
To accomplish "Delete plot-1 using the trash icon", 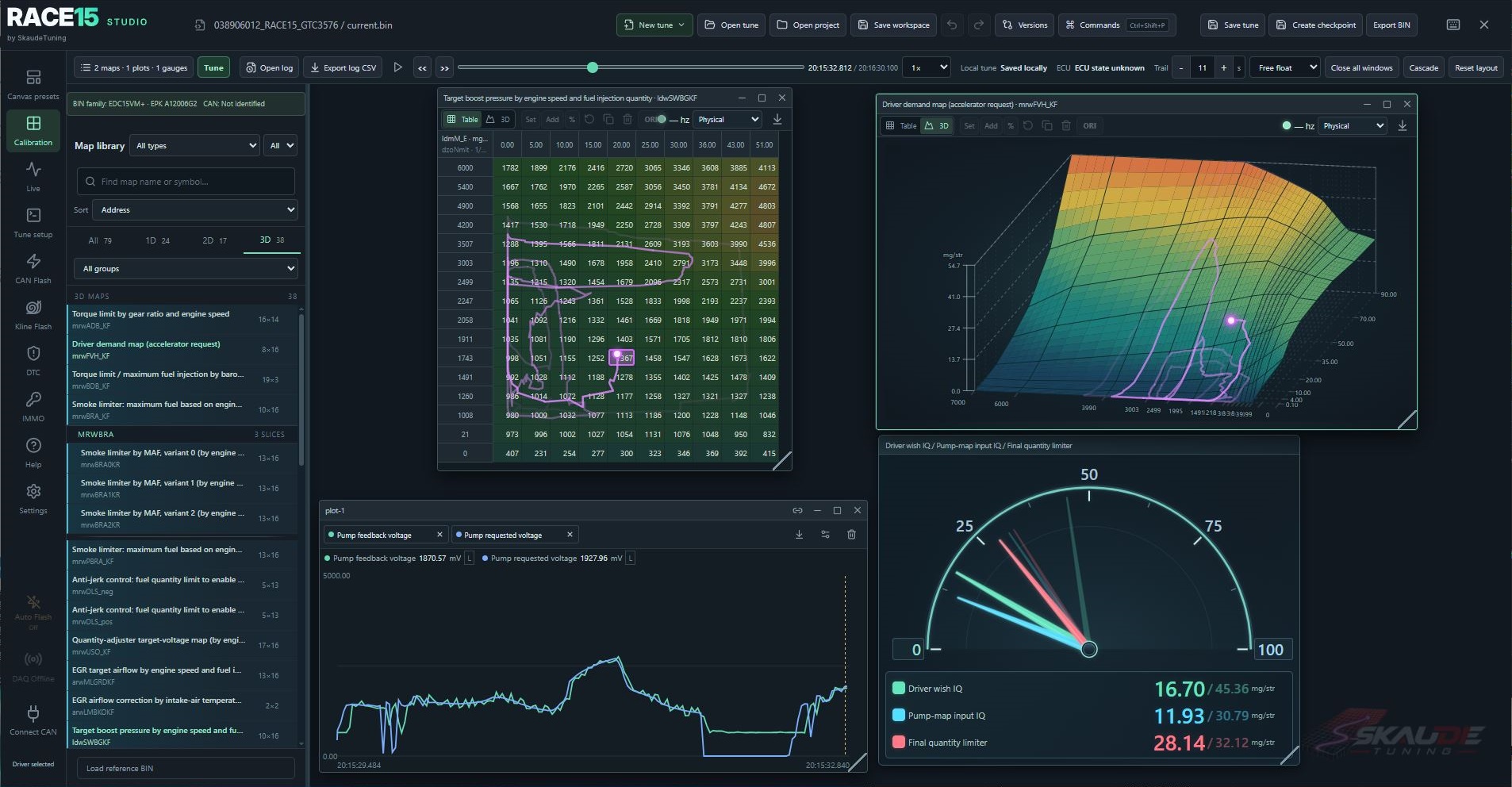I will (x=851, y=535).
